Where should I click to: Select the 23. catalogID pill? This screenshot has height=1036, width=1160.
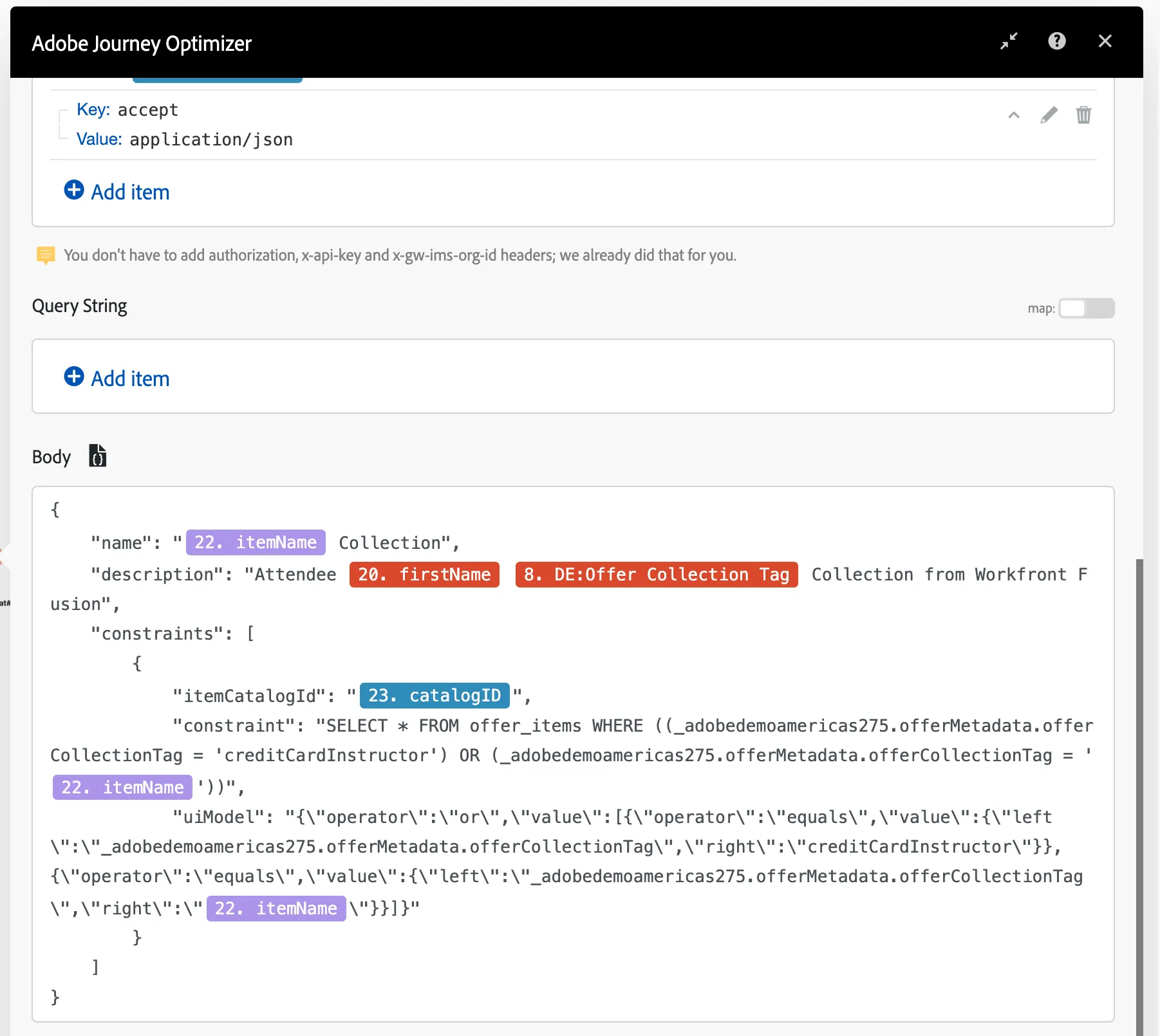[x=435, y=696]
